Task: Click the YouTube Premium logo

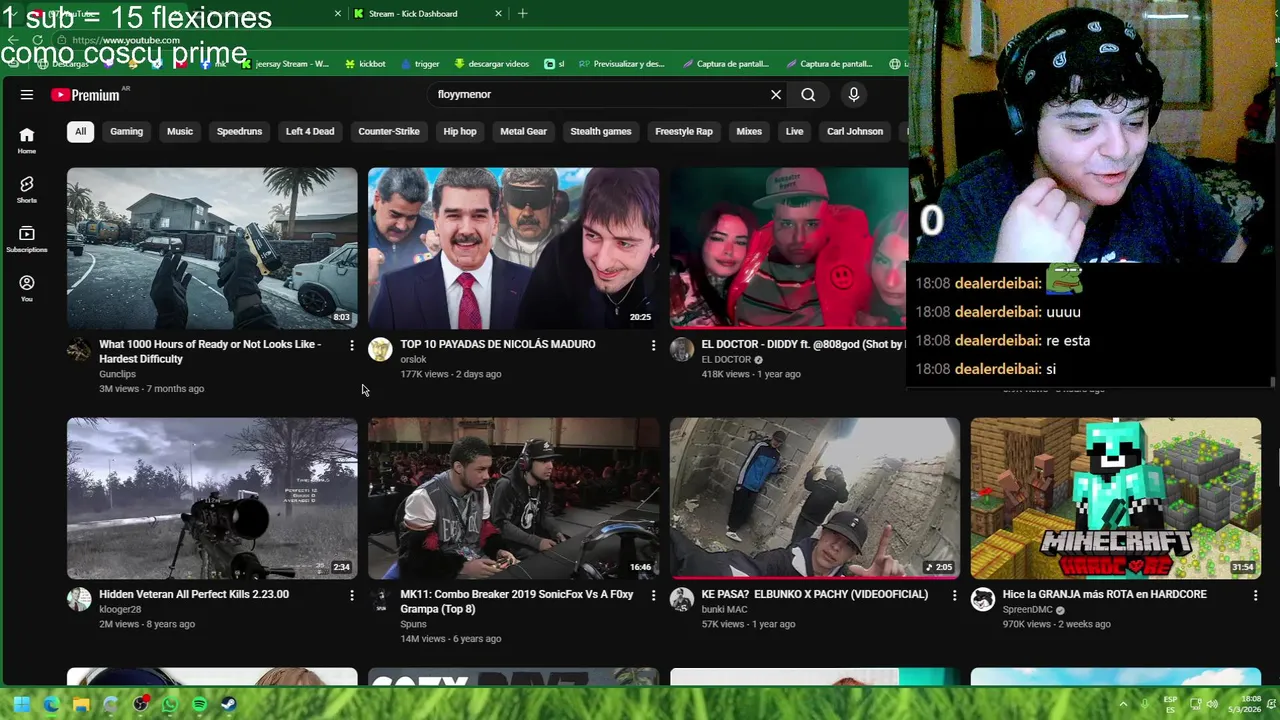Action: point(85,95)
